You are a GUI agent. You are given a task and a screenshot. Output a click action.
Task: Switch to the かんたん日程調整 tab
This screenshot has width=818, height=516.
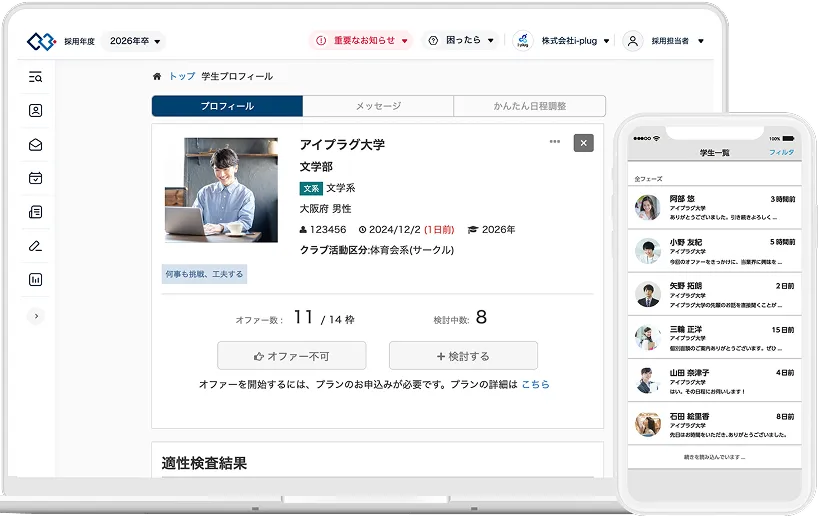pos(529,106)
